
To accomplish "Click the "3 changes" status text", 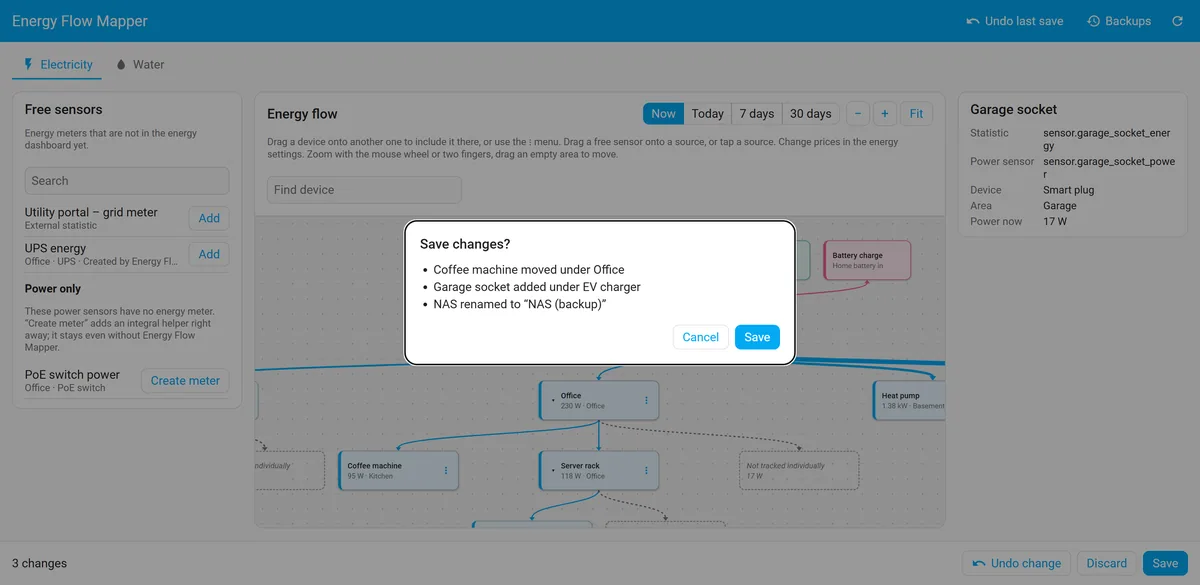I will (39, 563).
